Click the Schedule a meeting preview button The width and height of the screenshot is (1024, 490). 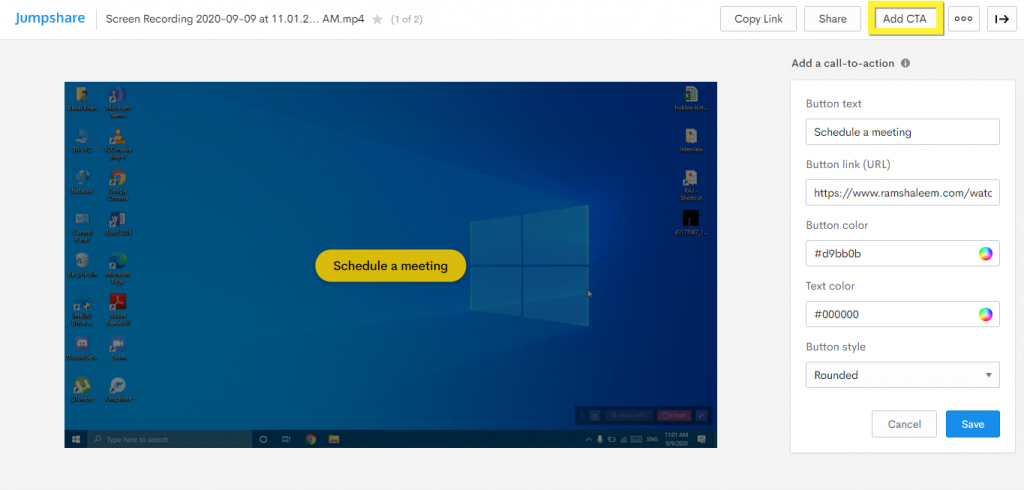click(390, 266)
